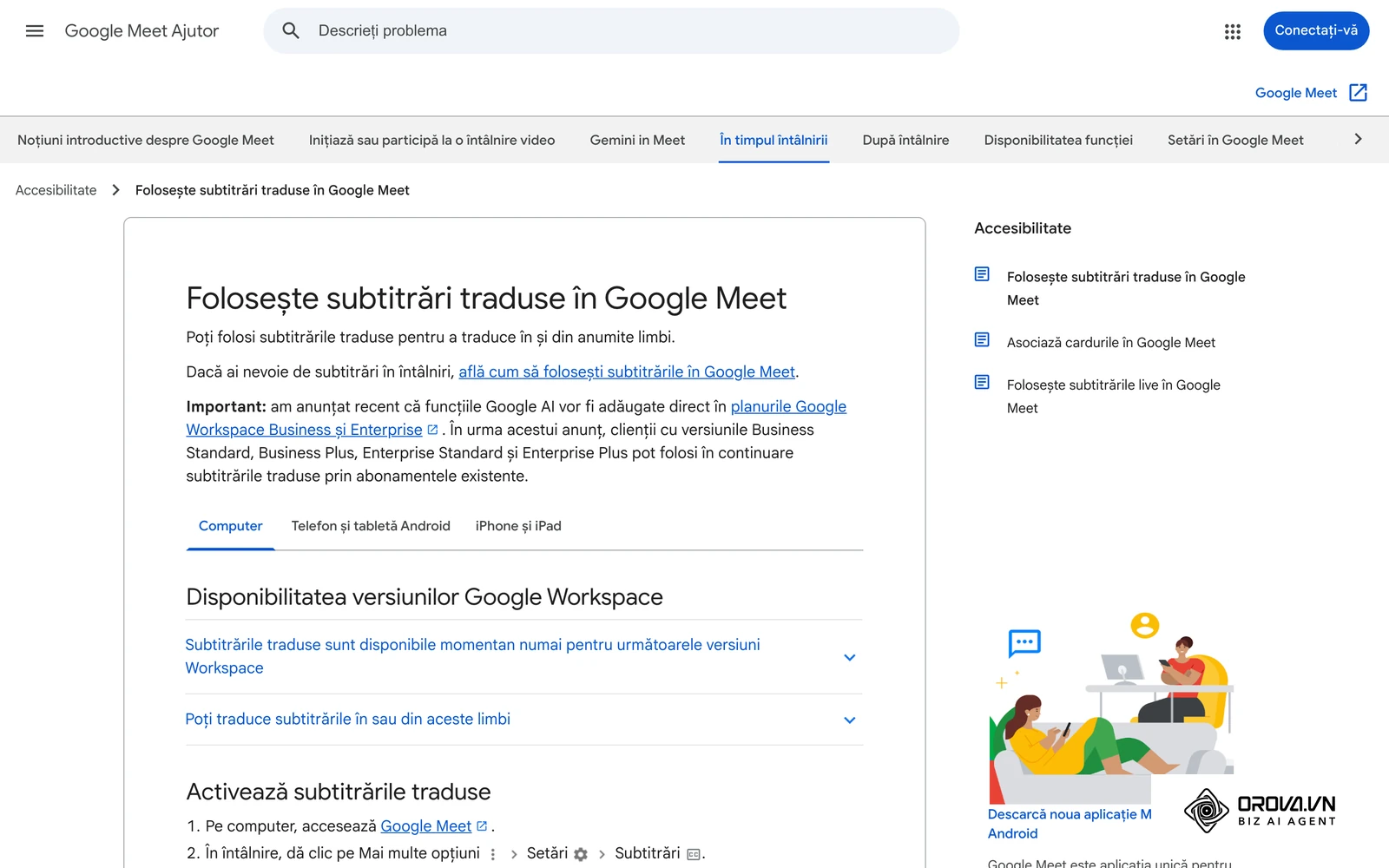Open link about using subtitles in Google Meet
Viewport: 1389px width, 868px height.
point(627,372)
